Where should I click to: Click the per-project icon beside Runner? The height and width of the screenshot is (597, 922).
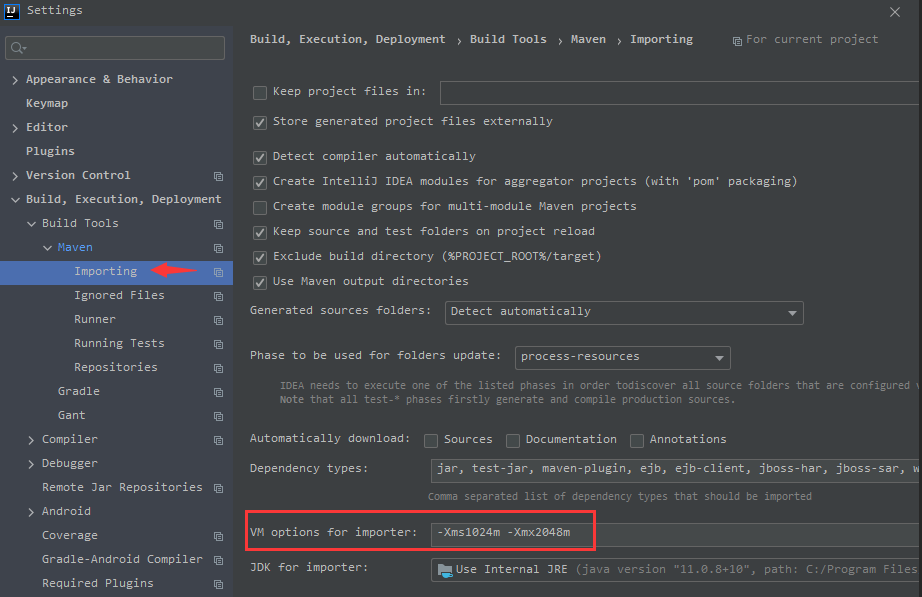218,321
